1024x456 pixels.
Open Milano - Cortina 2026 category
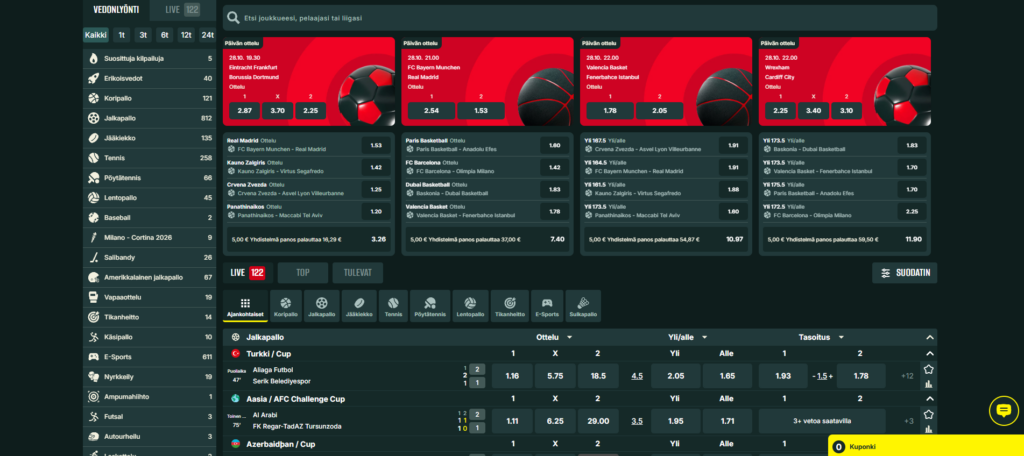(x=150, y=238)
